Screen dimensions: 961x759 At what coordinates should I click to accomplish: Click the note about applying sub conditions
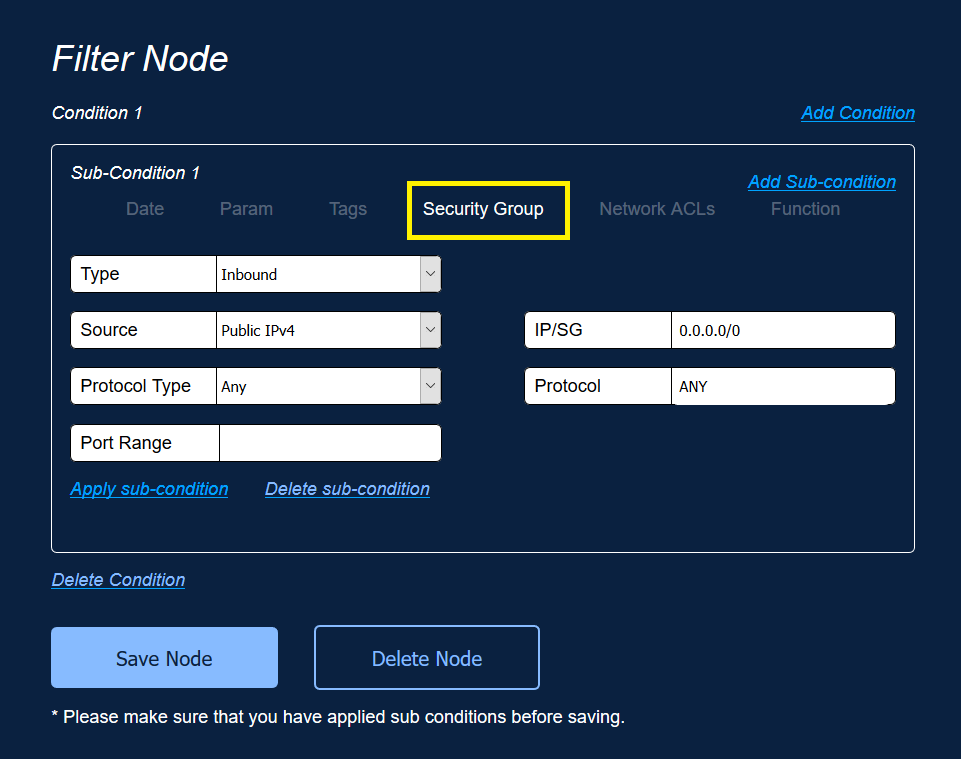tap(338, 717)
